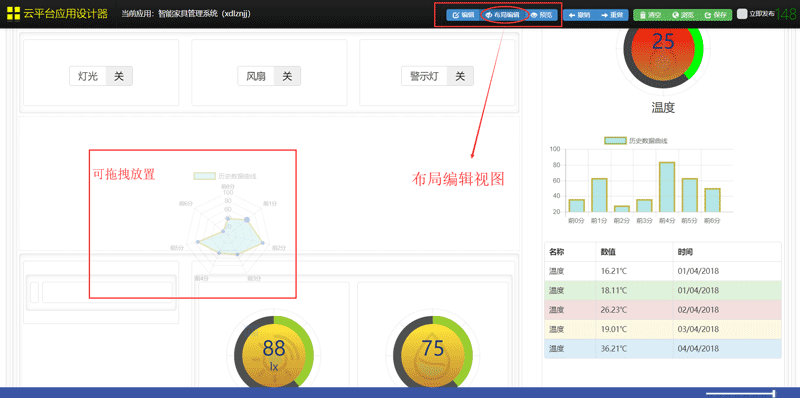This screenshot has width=800, height=398.
Task: Open the 预览 preview mode
Action: pyautogui.click(x=541, y=15)
